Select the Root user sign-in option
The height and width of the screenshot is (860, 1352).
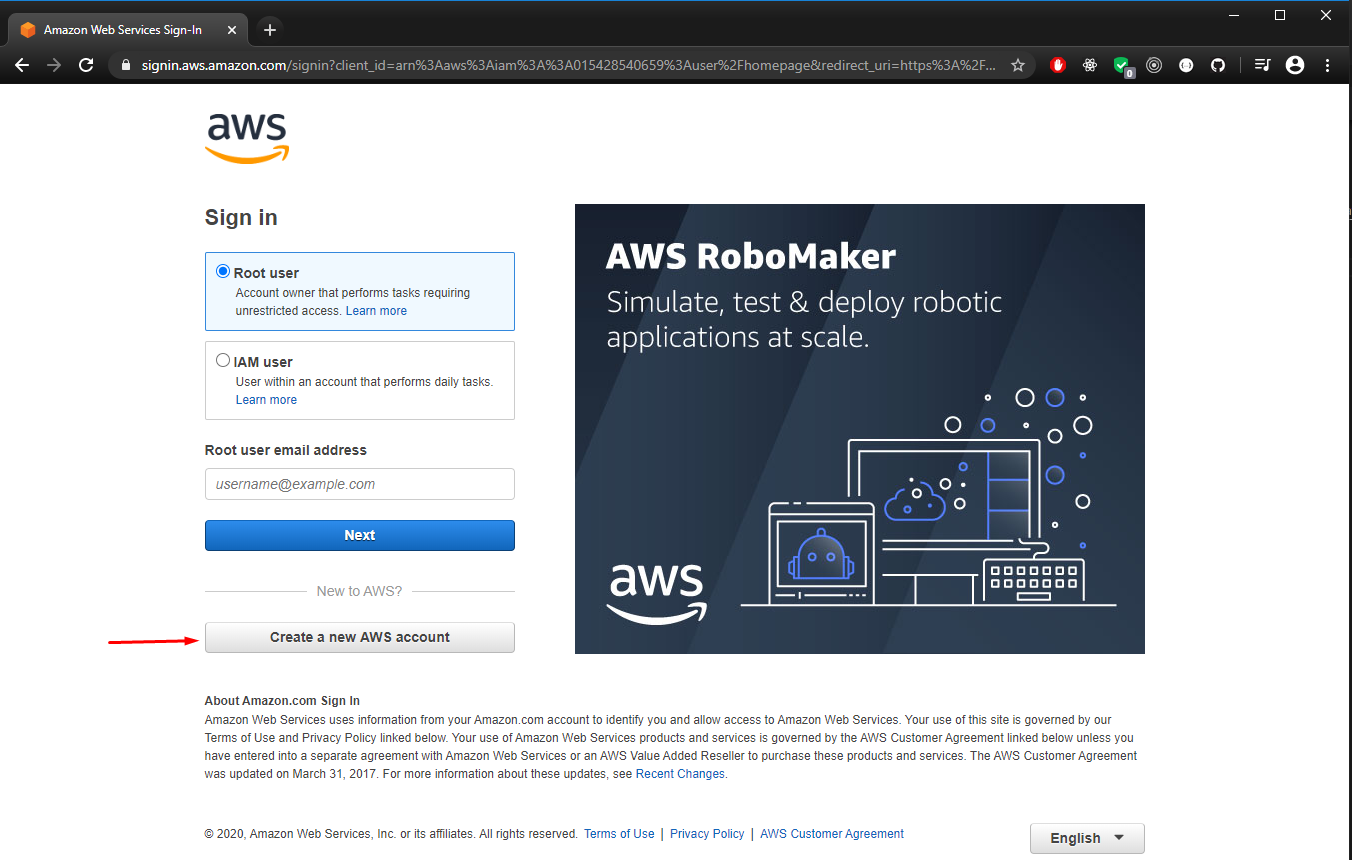click(222, 270)
